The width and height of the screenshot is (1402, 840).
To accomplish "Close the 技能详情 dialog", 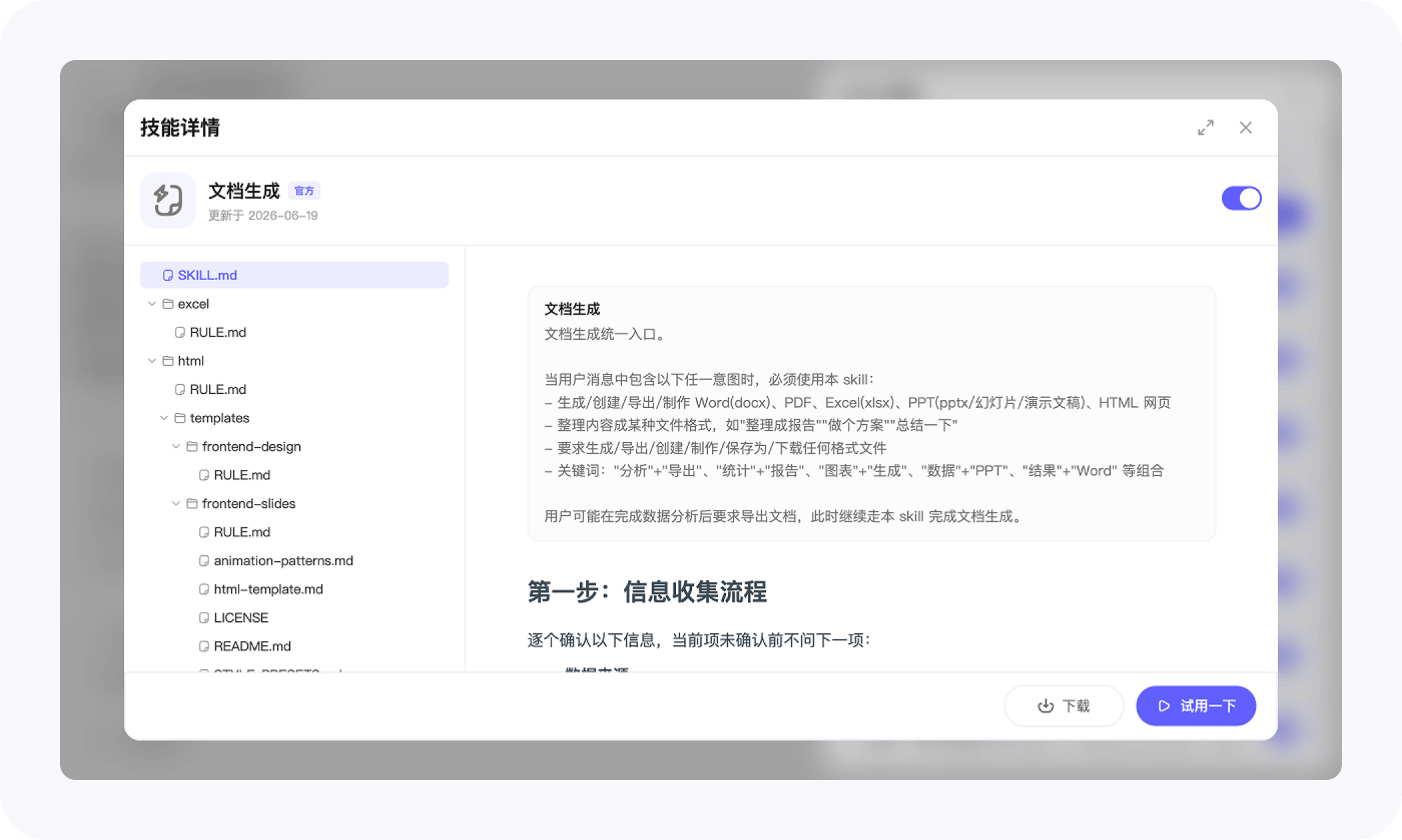I will (1245, 127).
